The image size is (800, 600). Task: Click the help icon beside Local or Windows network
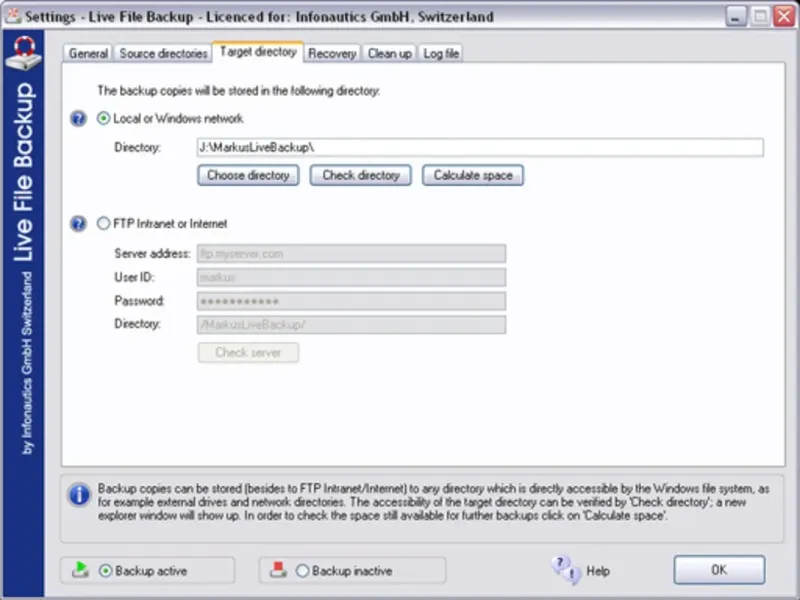[78, 119]
